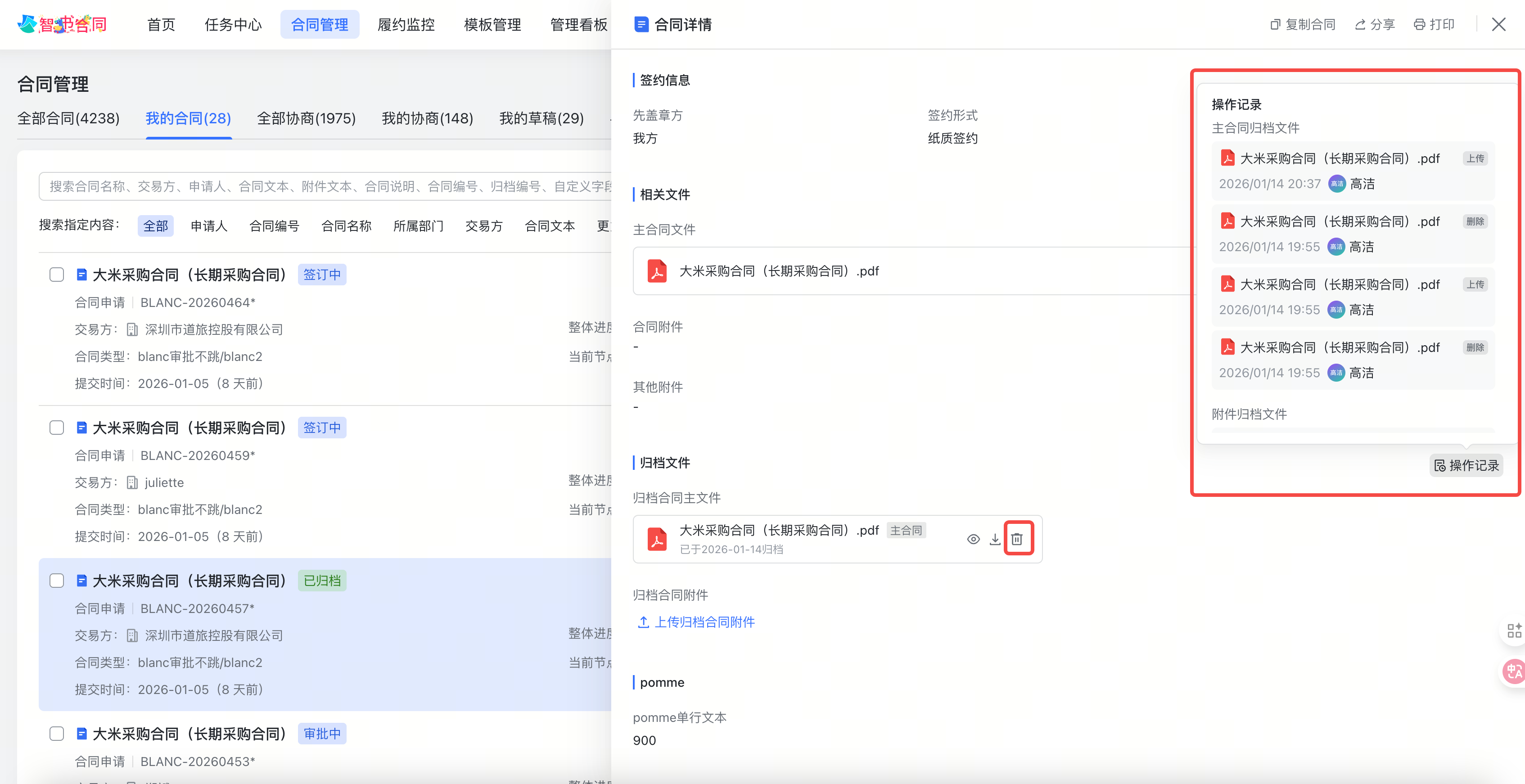Print the contract with 打印 icon
The width and height of the screenshot is (1525, 784).
(x=1434, y=24)
